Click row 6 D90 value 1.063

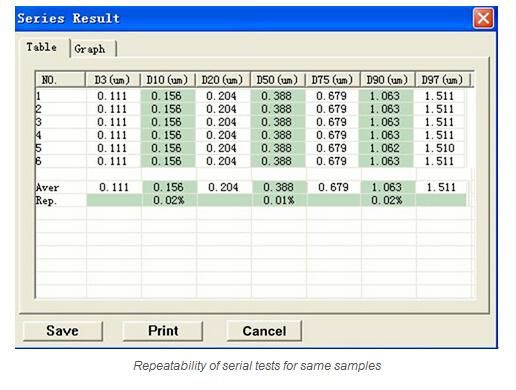click(x=385, y=161)
